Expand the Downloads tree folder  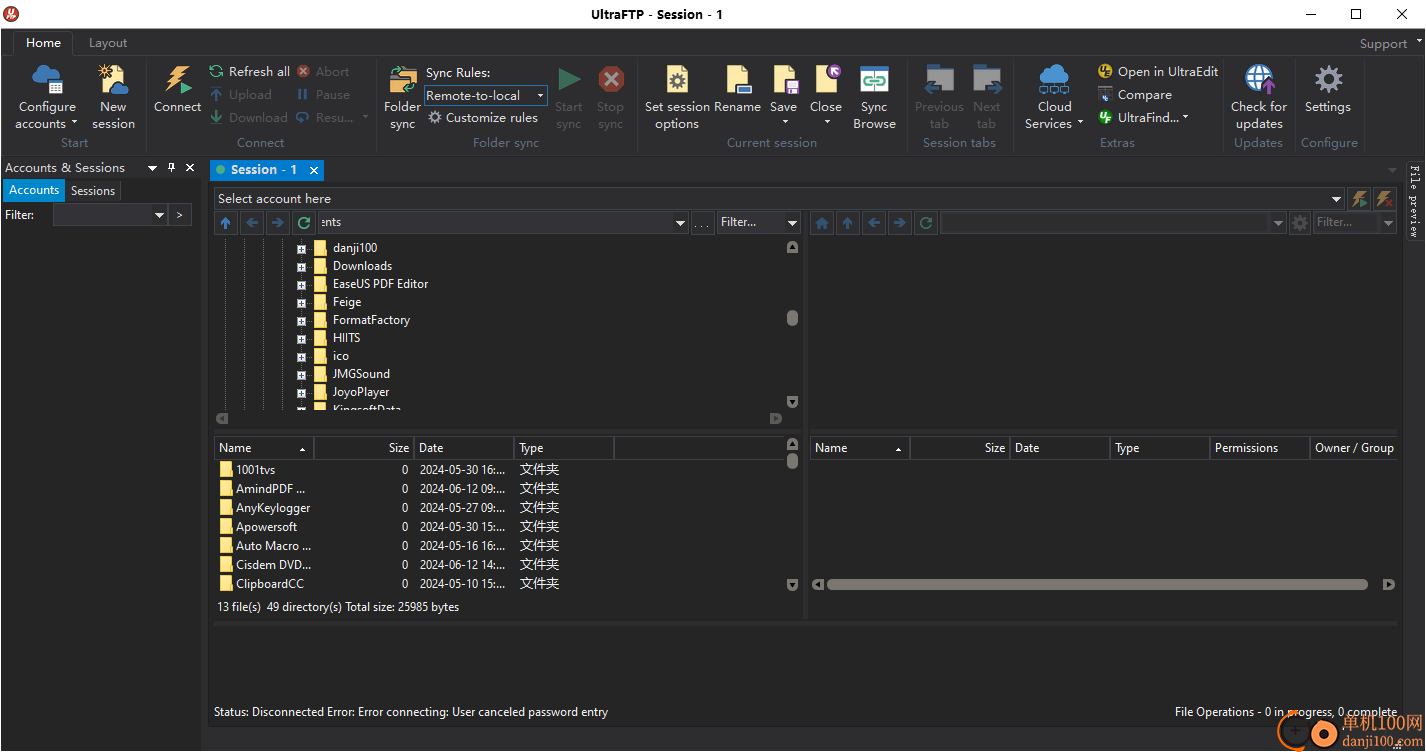[x=301, y=266]
